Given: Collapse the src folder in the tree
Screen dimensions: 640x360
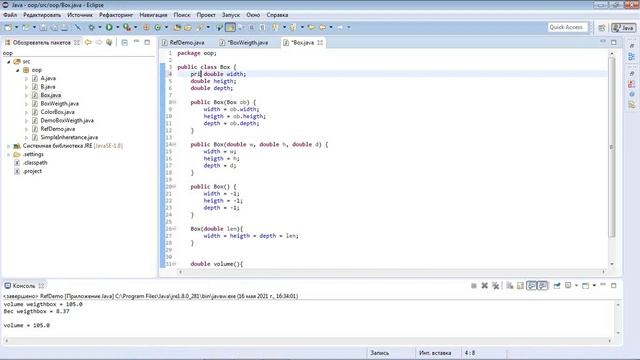Looking at the screenshot, I should click(x=9, y=62).
